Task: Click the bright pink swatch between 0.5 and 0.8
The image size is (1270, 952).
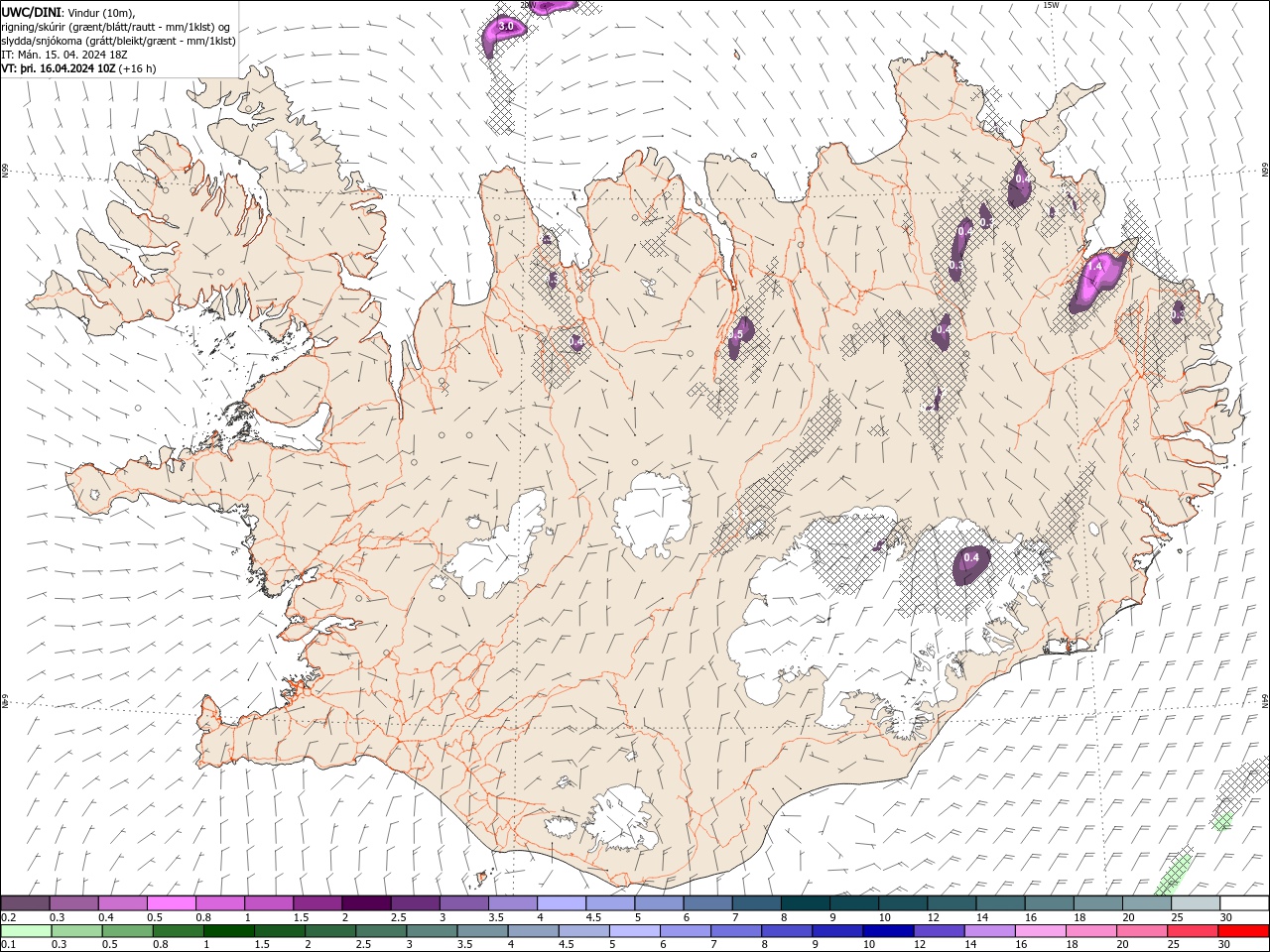Action: 171,903
